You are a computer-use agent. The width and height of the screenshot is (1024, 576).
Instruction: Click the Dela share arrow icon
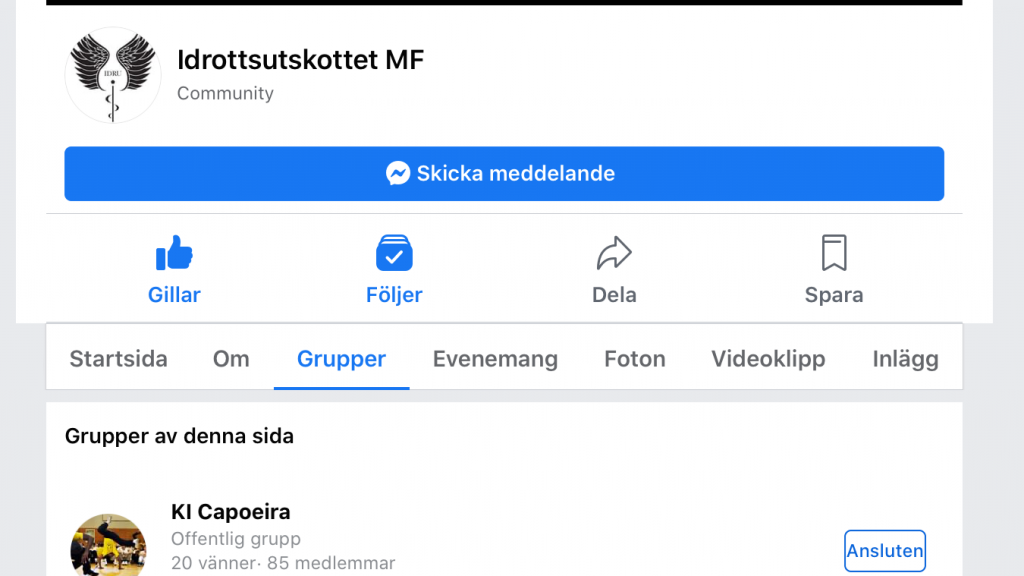[614, 253]
